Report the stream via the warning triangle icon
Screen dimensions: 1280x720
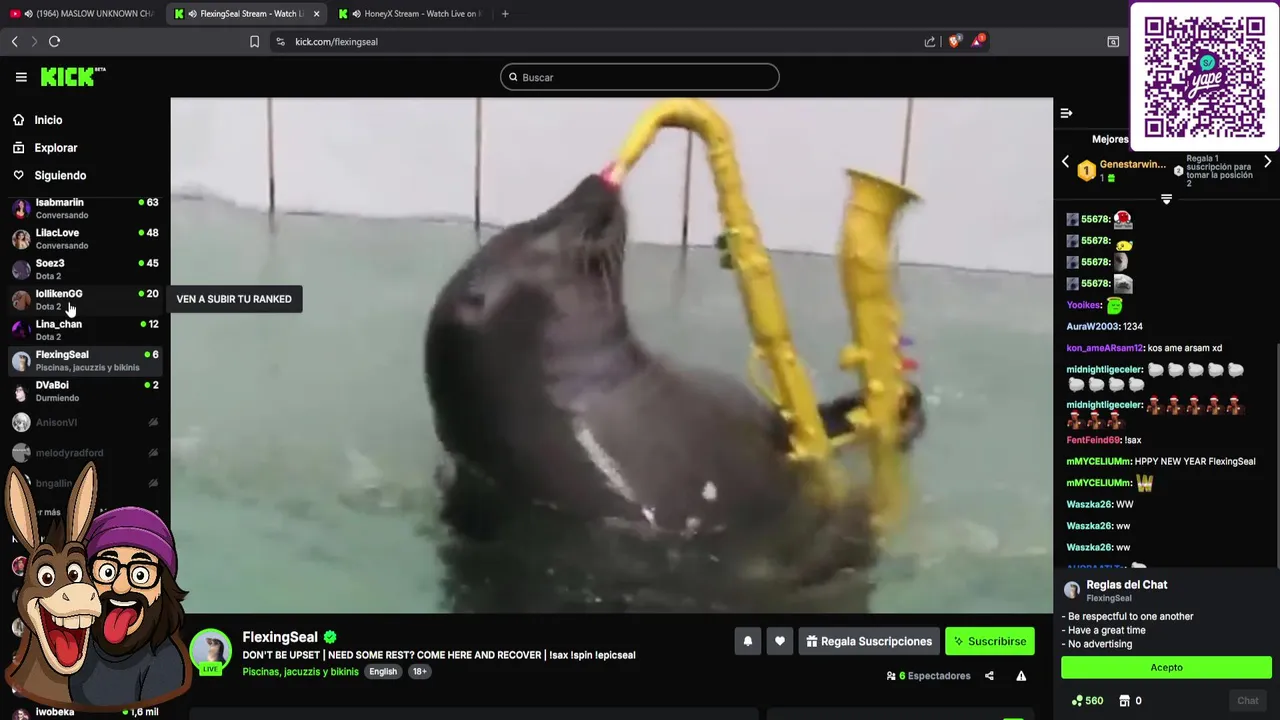[x=1021, y=676]
